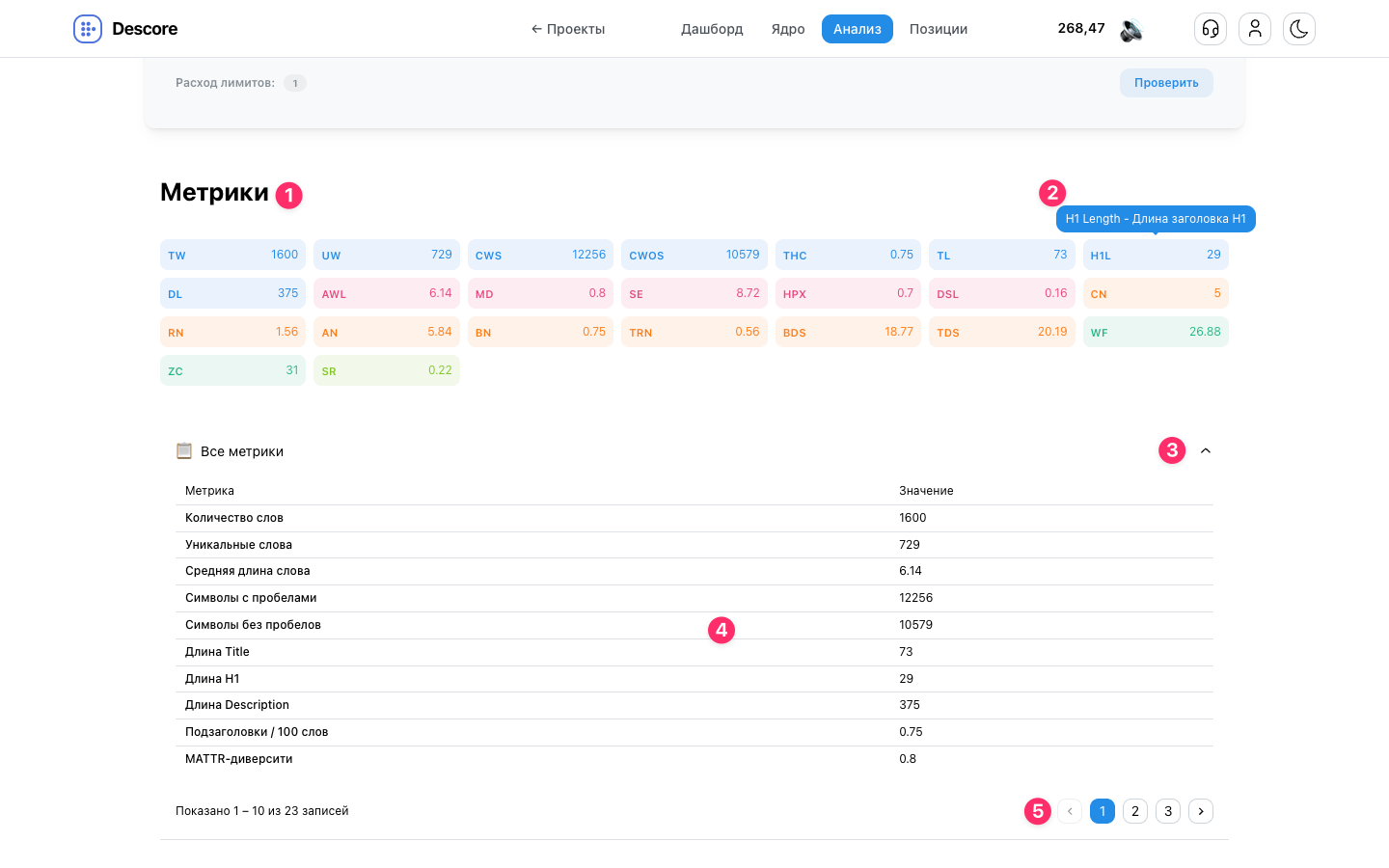Click the TW metric chip

pos(232,255)
